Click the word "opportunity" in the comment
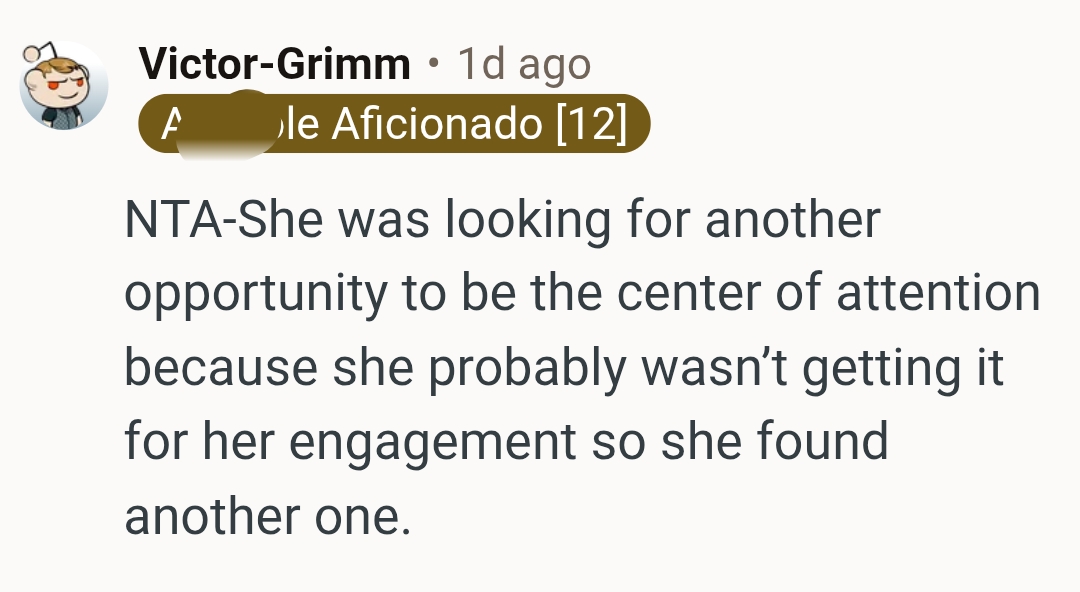 point(256,294)
